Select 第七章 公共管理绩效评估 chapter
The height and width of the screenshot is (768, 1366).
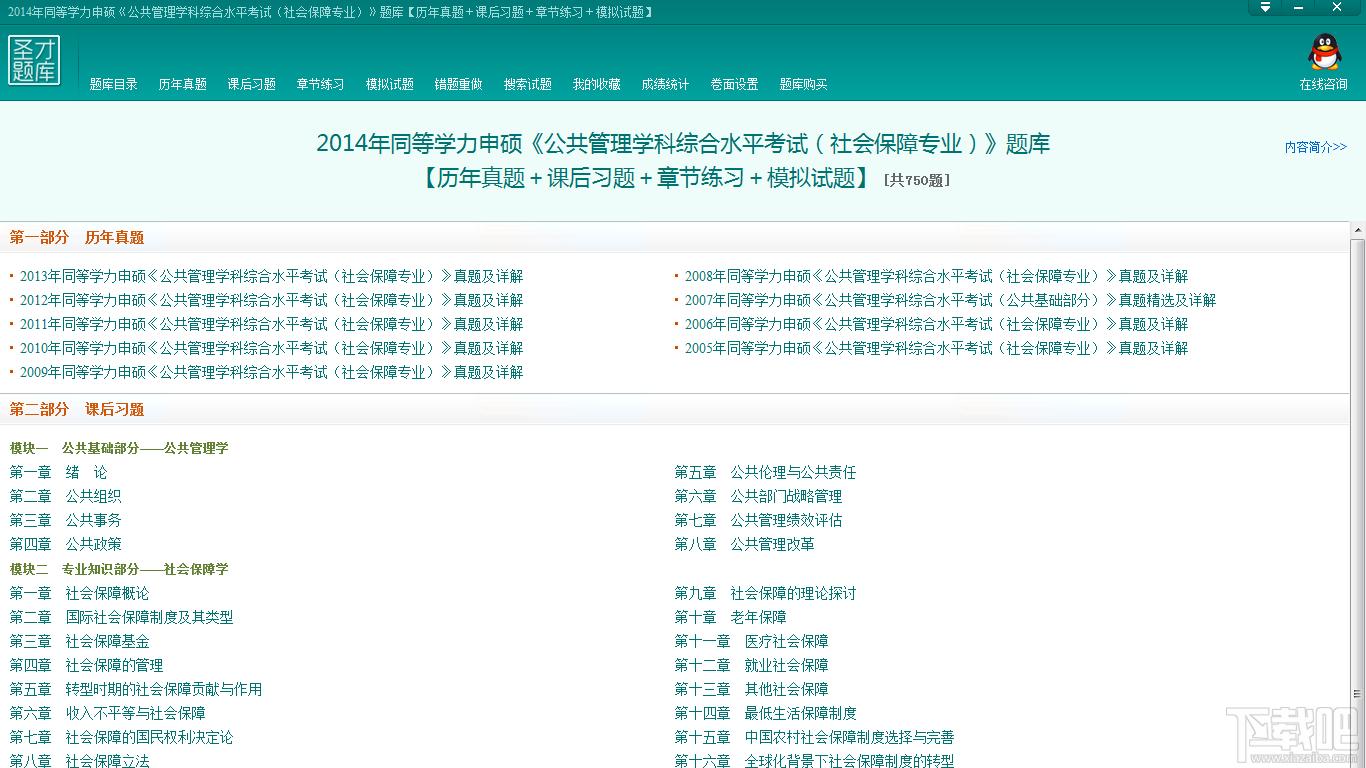759,521
